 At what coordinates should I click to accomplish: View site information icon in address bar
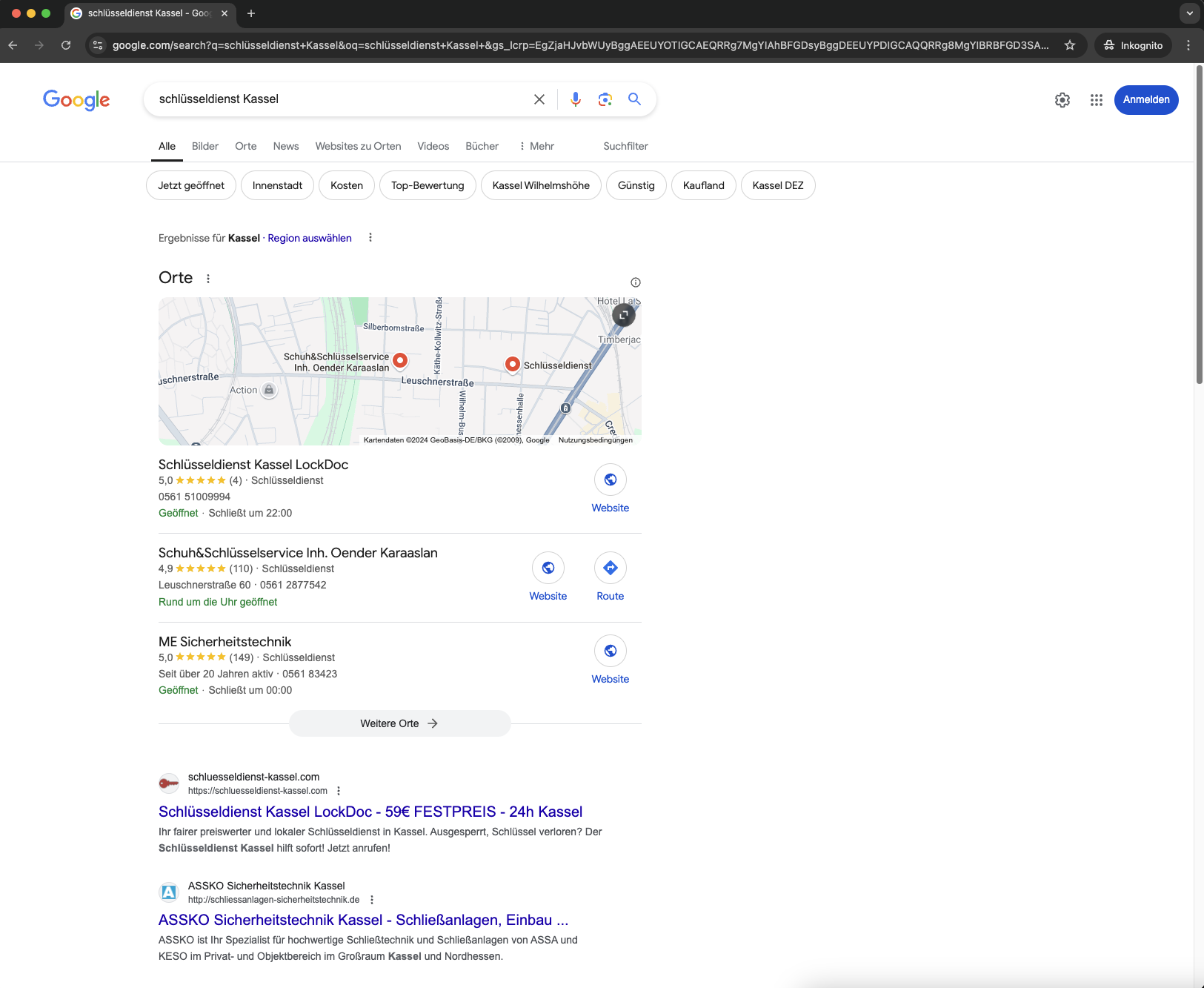tap(98, 45)
